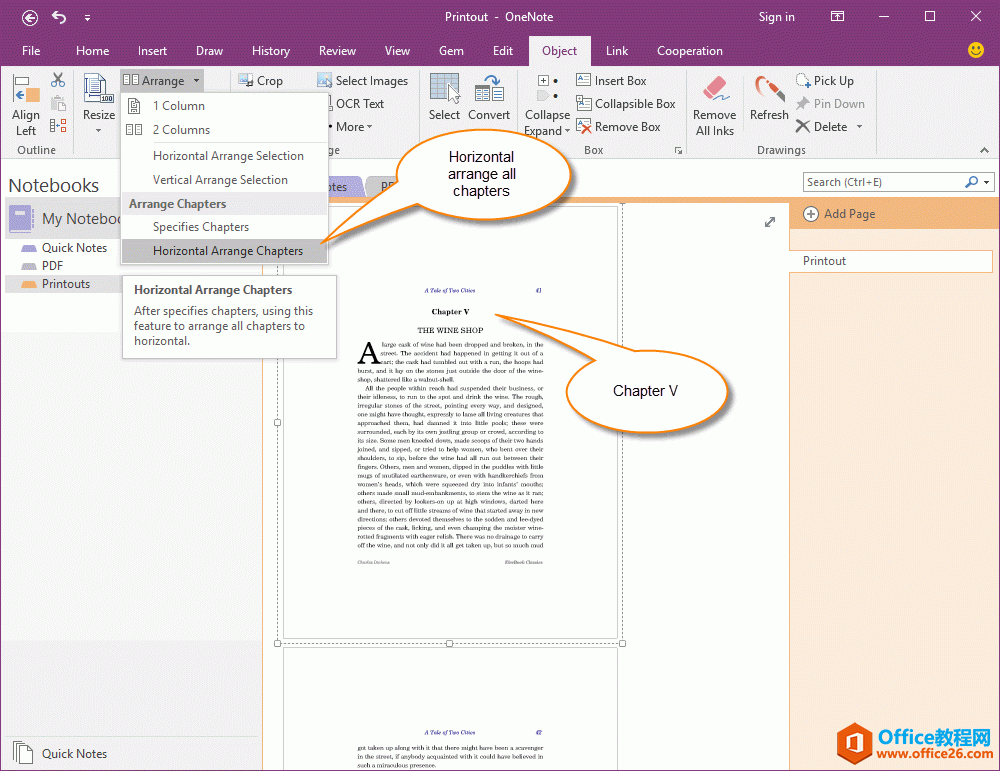Click Select Images button
Viewport: 1000px width, 771px height.
click(362, 80)
